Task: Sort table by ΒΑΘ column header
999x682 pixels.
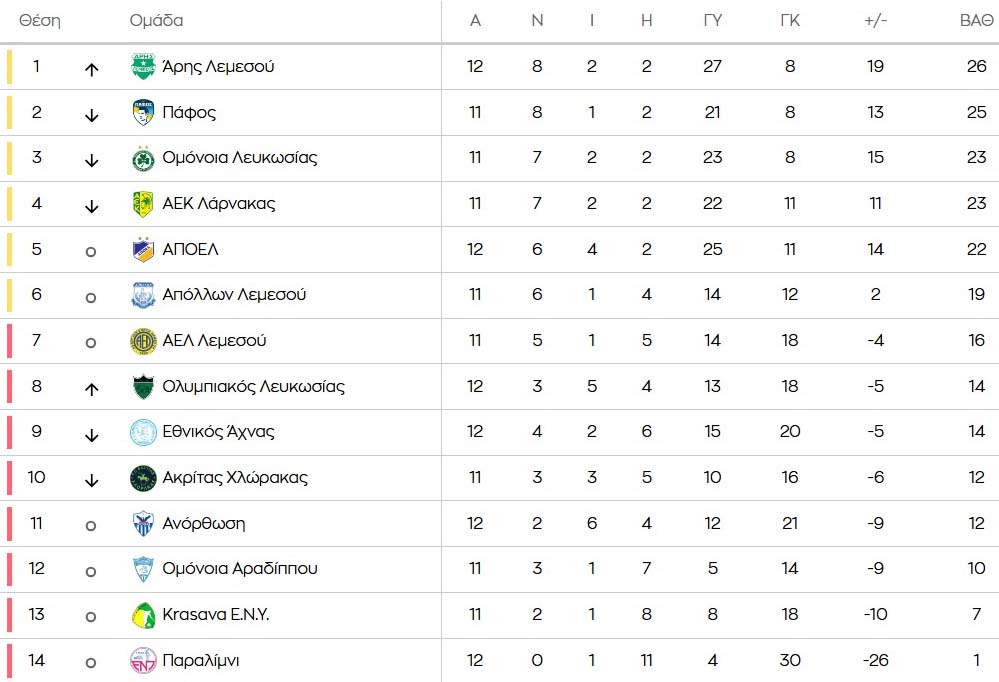Action: pyautogui.click(x=976, y=21)
